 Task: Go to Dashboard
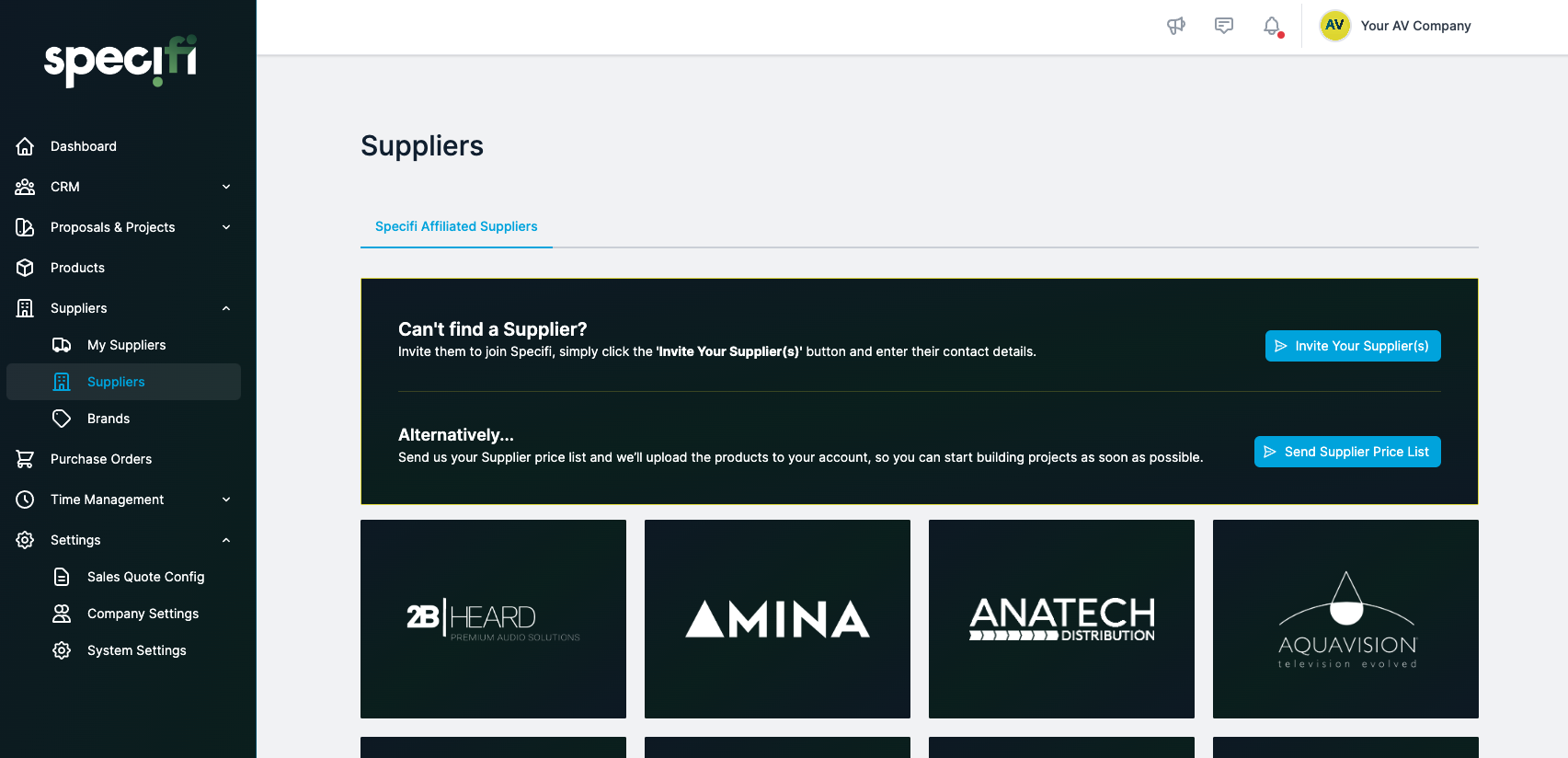[84, 146]
